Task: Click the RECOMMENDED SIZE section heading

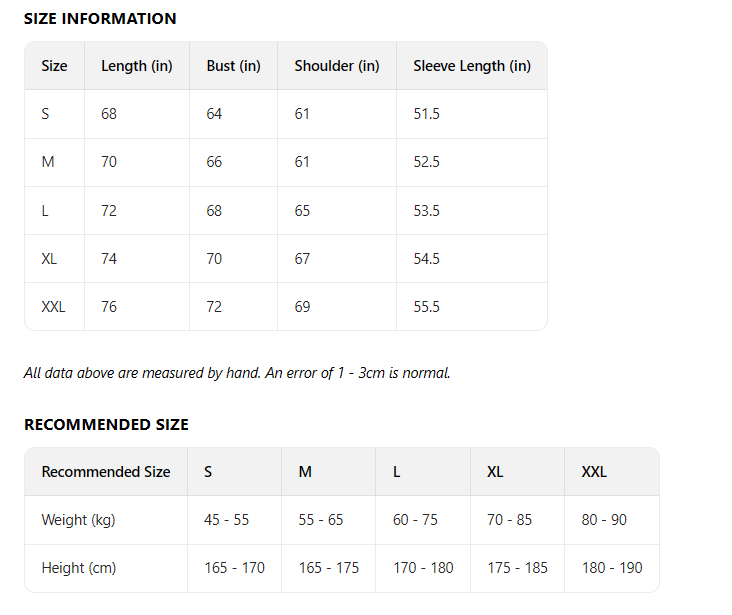Action: point(106,425)
